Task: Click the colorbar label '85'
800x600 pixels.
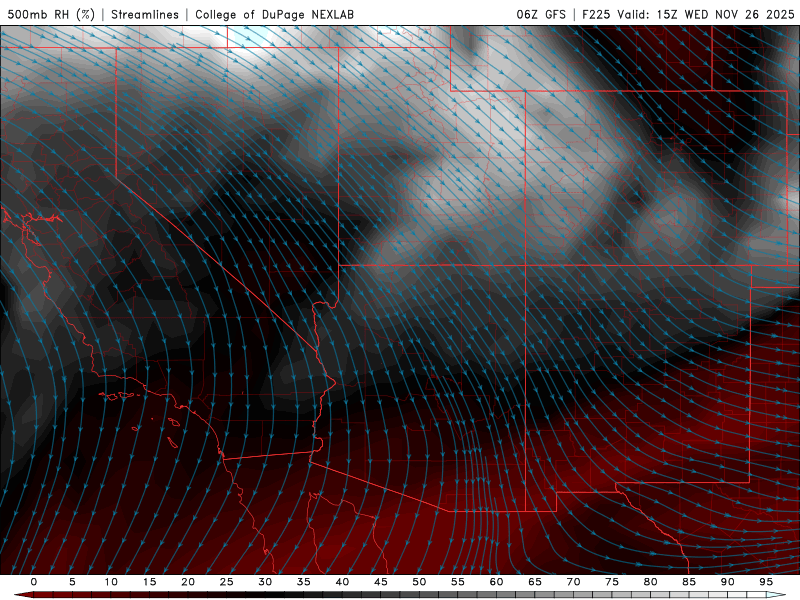Action: point(689,582)
